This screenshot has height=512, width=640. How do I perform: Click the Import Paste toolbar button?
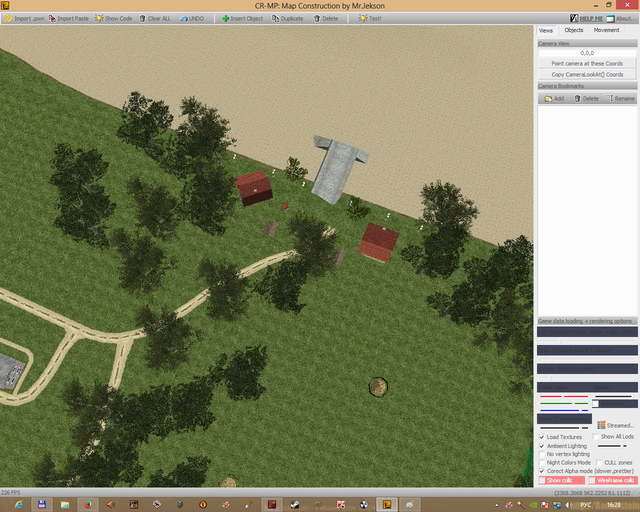point(69,18)
